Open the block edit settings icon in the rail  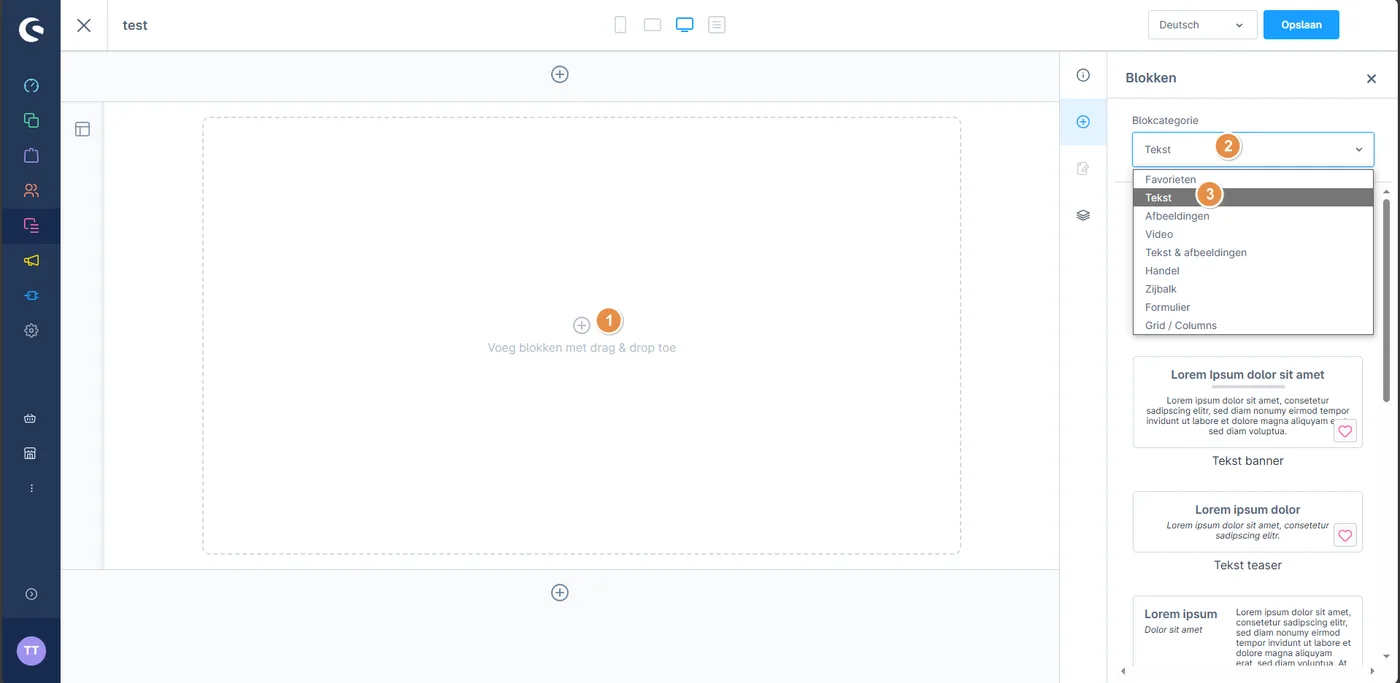click(1083, 168)
